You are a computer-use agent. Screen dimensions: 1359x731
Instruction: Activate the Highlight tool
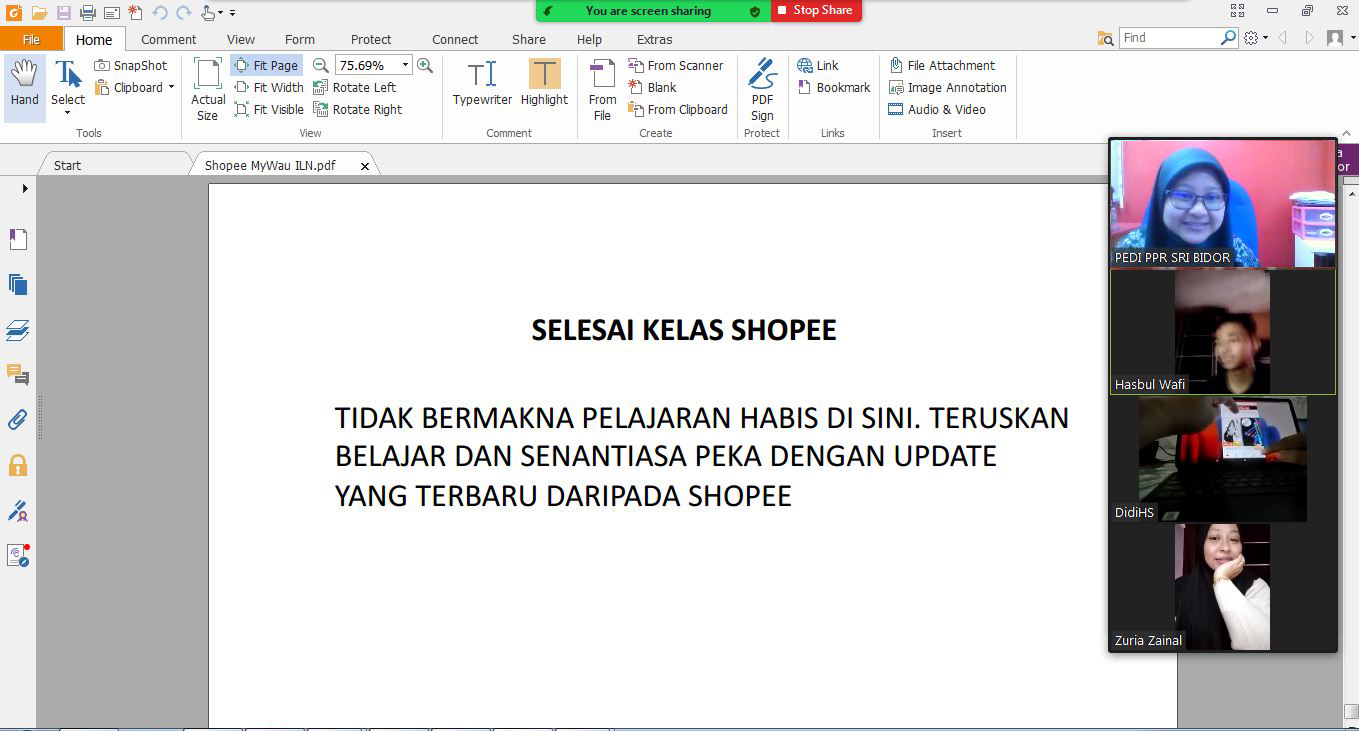tap(544, 83)
